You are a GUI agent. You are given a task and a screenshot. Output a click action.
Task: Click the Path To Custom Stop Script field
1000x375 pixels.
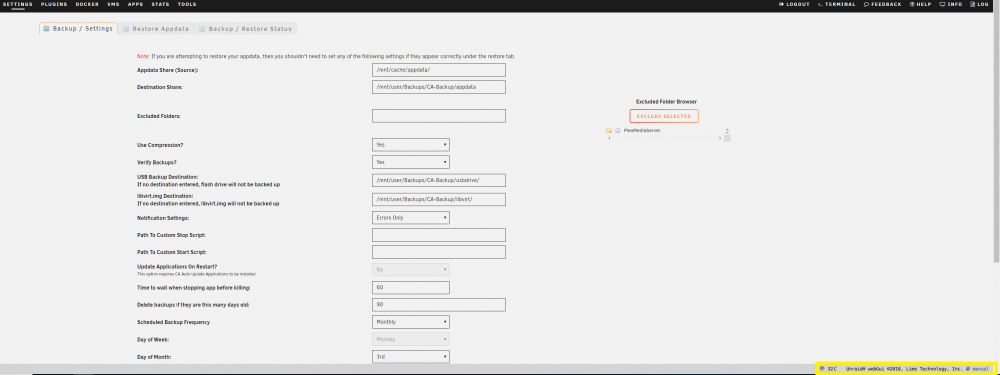pos(439,235)
